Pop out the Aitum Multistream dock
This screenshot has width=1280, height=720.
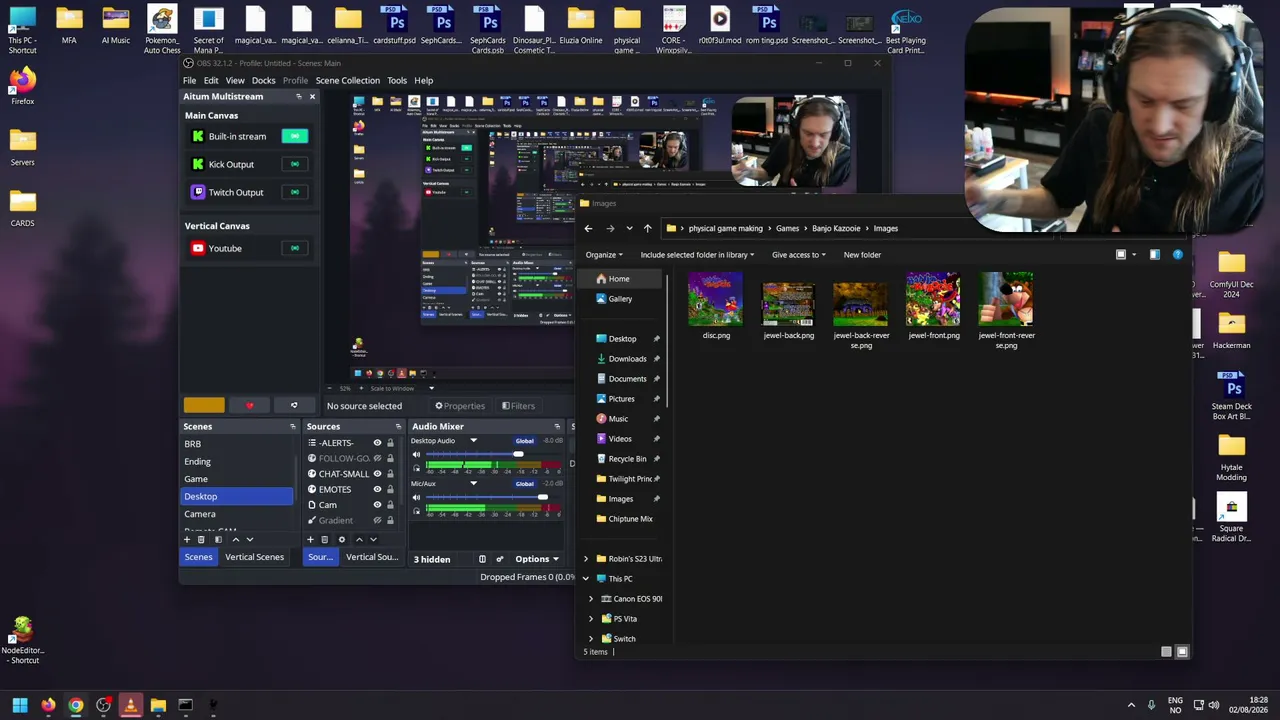(x=298, y=96)
